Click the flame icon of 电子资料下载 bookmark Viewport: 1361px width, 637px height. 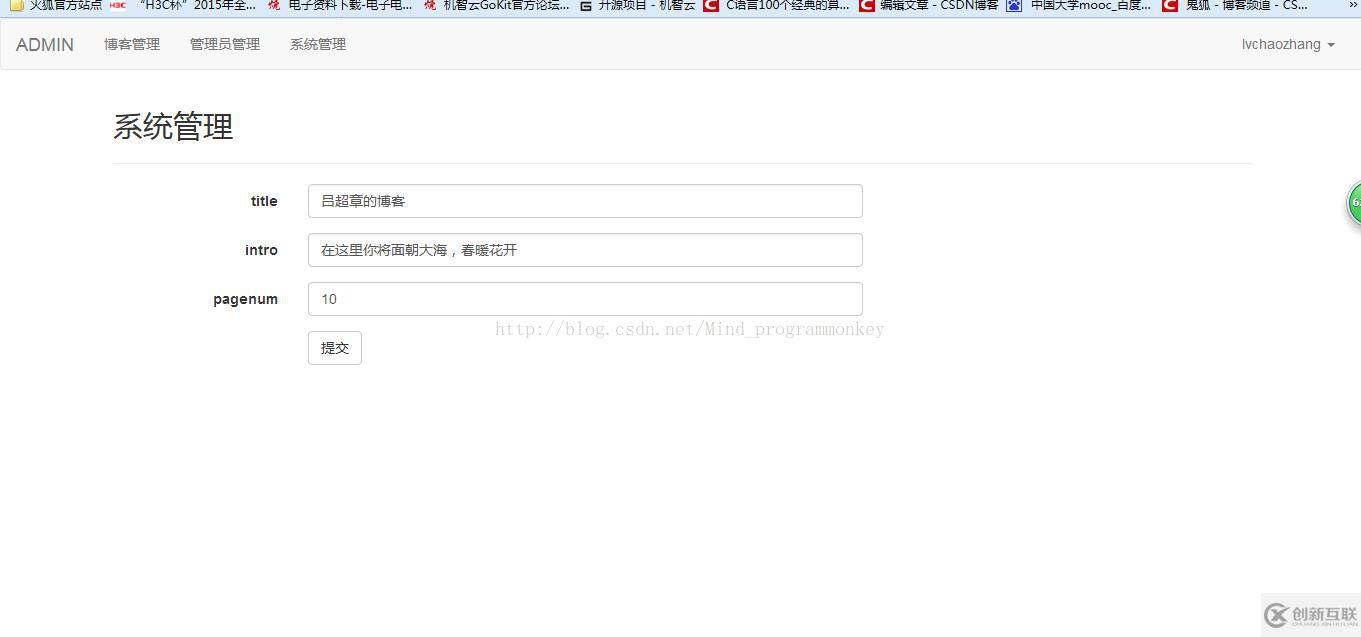point(273,5)
